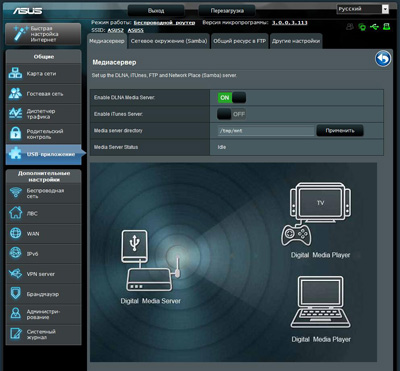Click the Медиасервер page heading
The width and height of the screenshot is (400, 371).
pyautogui.click(x=114, y=62)
